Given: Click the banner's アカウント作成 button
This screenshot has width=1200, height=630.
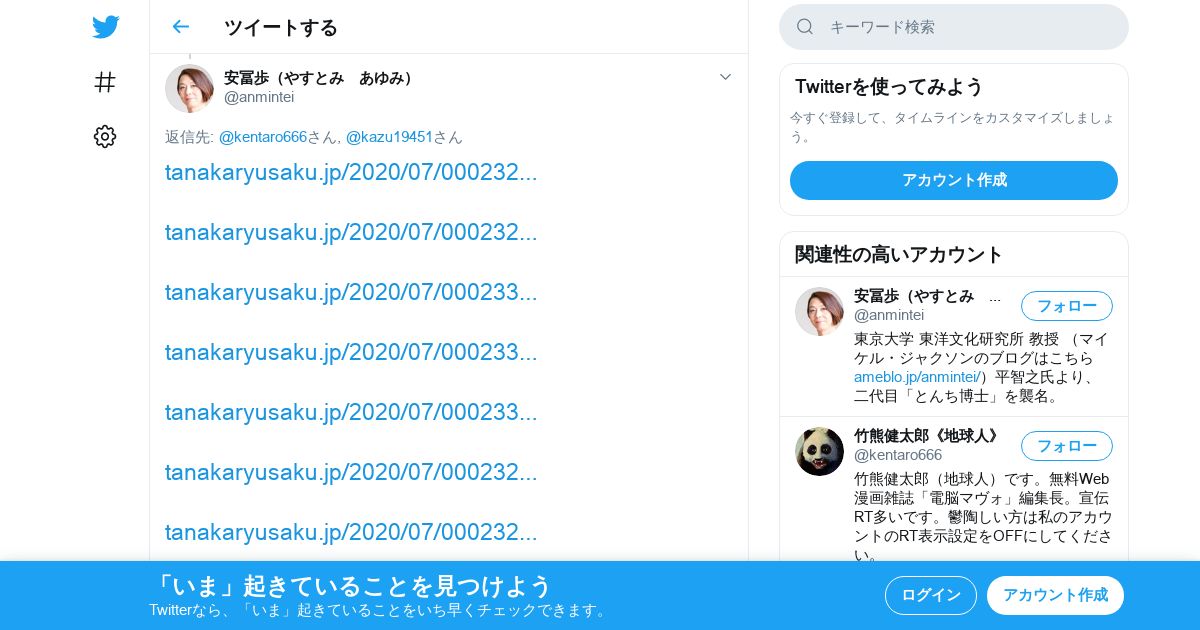Looking at the screenshot, I should click(1055, 595).
